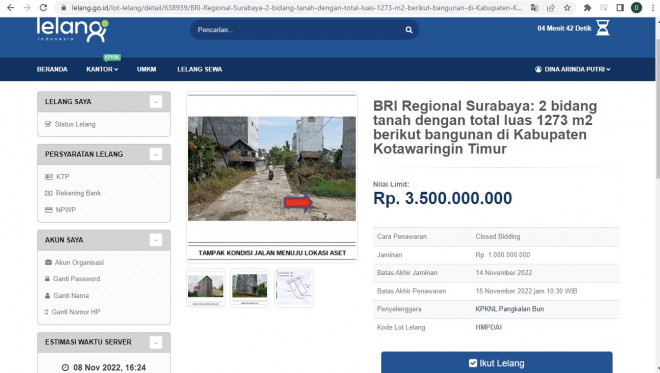660x373 pixels.
Task: Click the search magnifier icon
Action: coord(409,30)
